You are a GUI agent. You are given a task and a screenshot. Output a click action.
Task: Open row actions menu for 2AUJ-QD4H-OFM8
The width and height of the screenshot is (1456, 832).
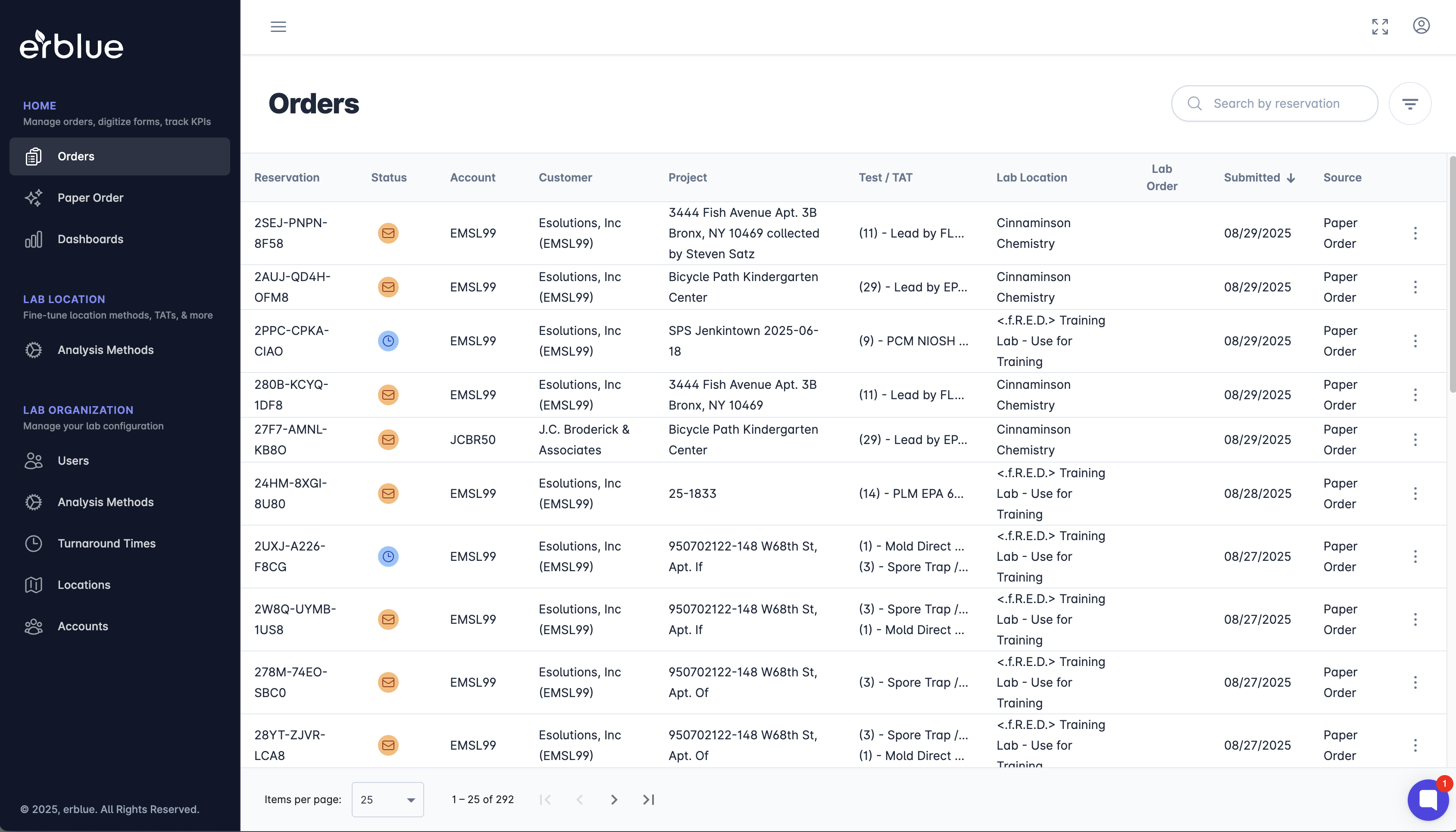[1415, 287]
